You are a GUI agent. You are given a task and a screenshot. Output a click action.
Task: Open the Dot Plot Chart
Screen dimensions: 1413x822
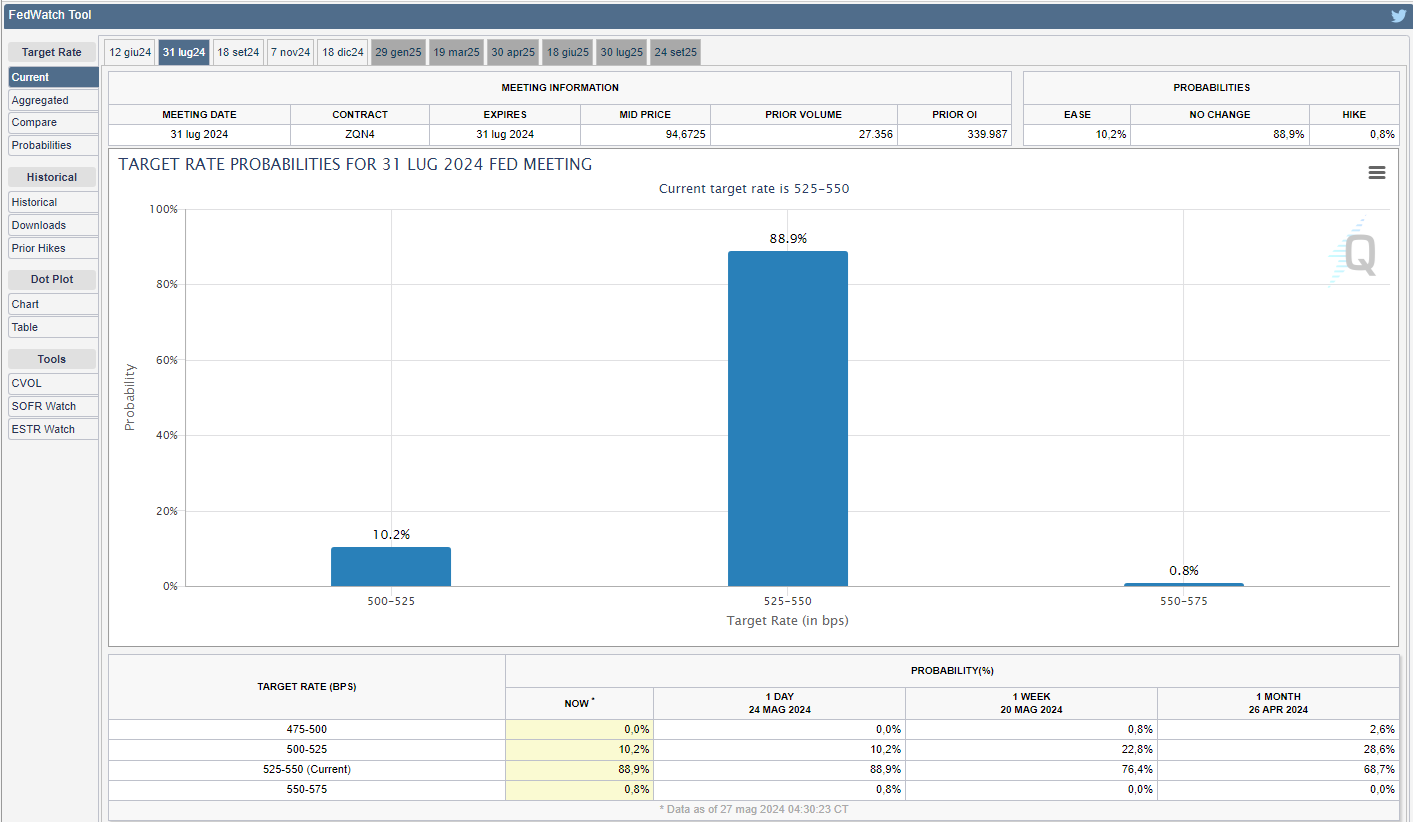coord(53,304)
